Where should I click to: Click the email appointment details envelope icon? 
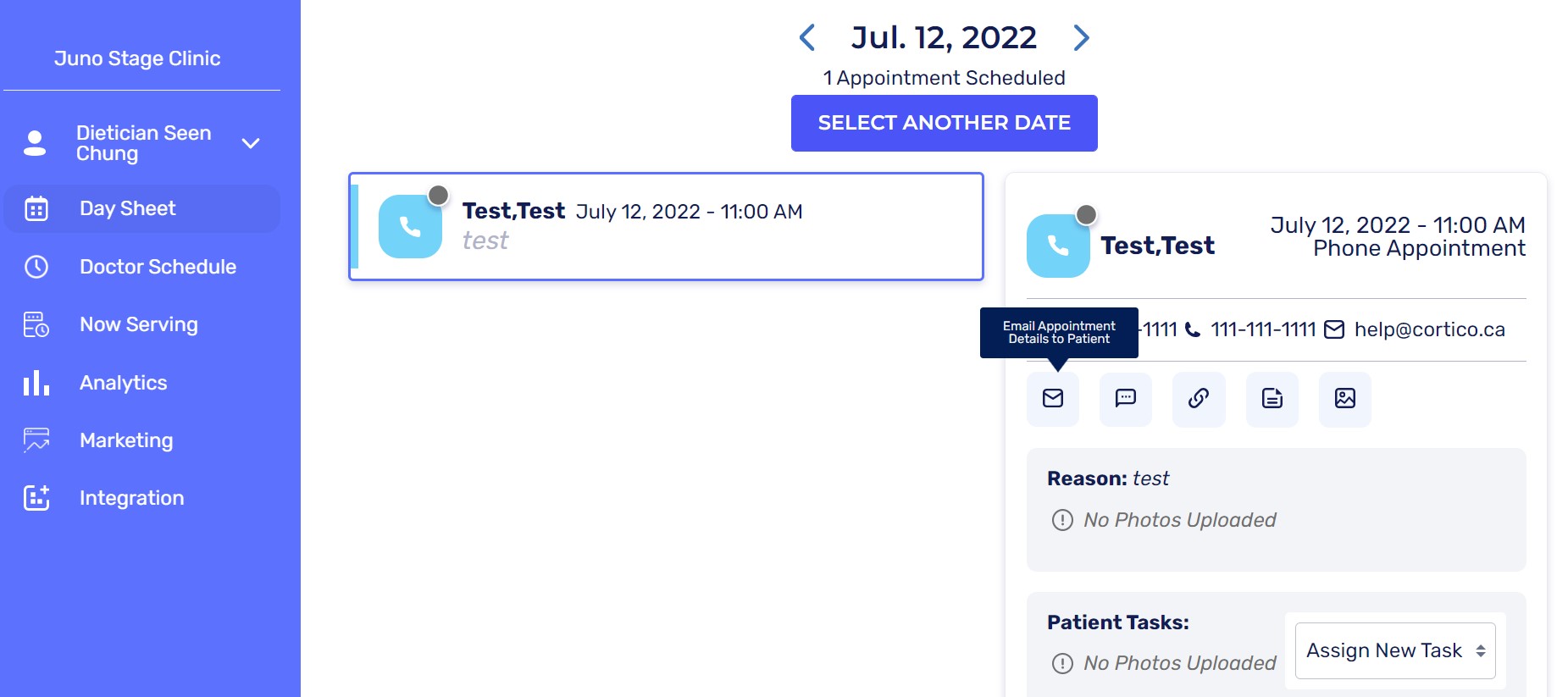coord(1052,399)
